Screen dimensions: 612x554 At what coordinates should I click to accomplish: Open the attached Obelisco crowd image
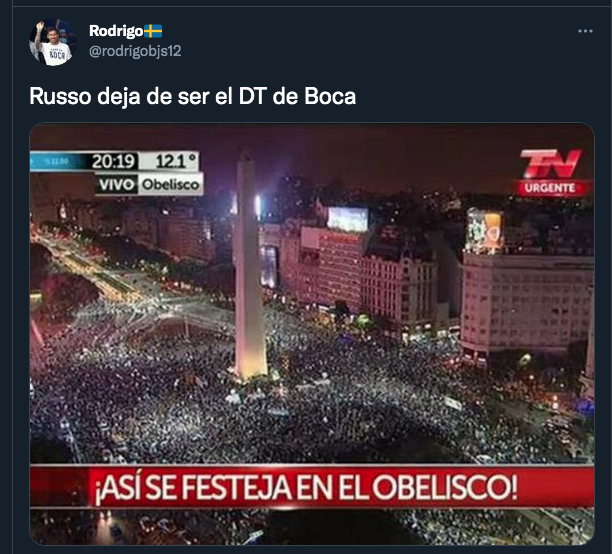312,334
